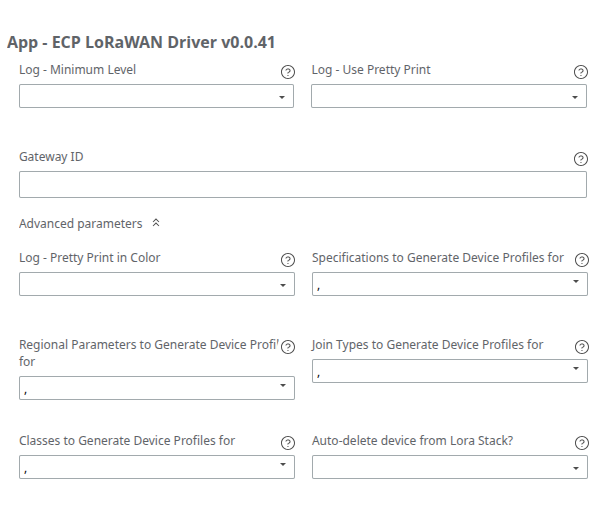The width and height of the screenshot is (602, 507).
Task: Show help for Specifications to Generate Device Profiles
Action: coord(581,260)
